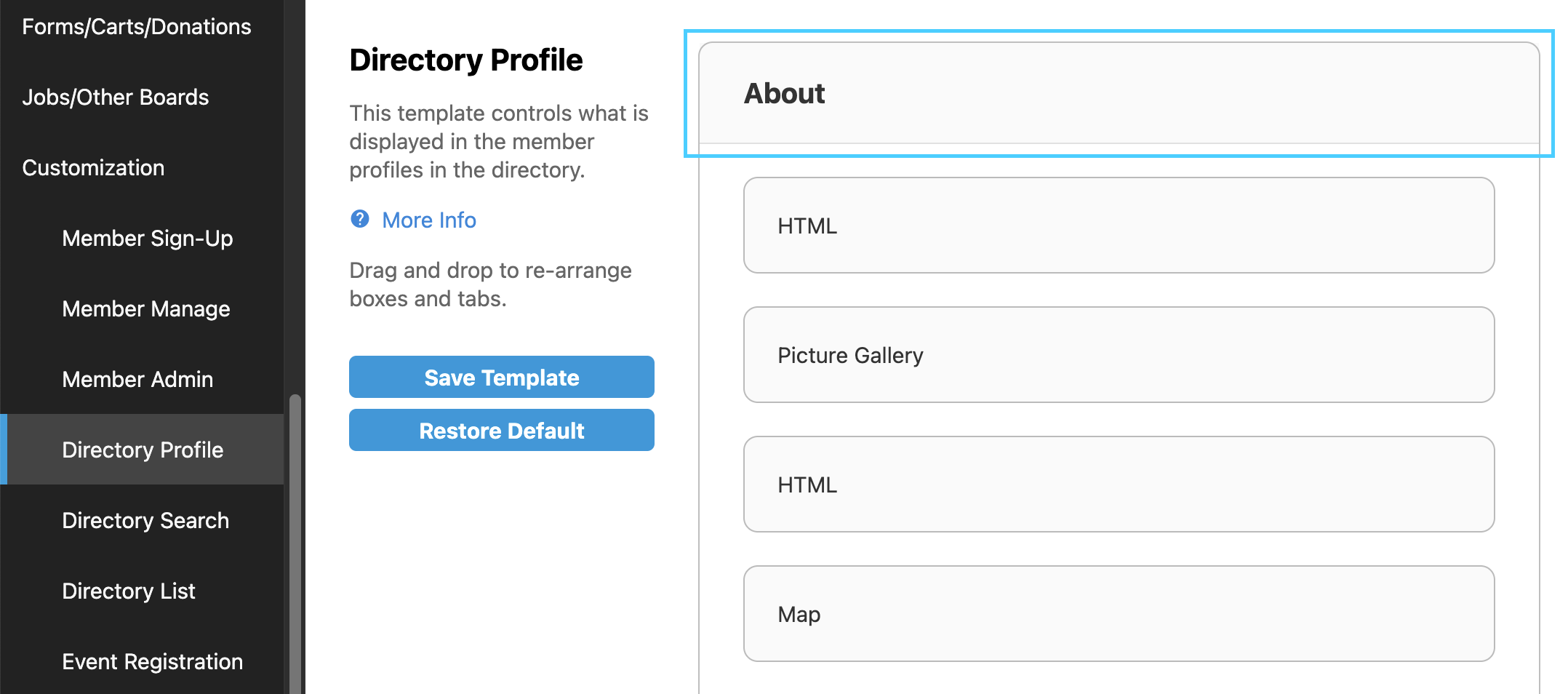Open Forms/Carts/Donations in the sidebar
This screenshot has width=1568, height=694.
point(137,27)
